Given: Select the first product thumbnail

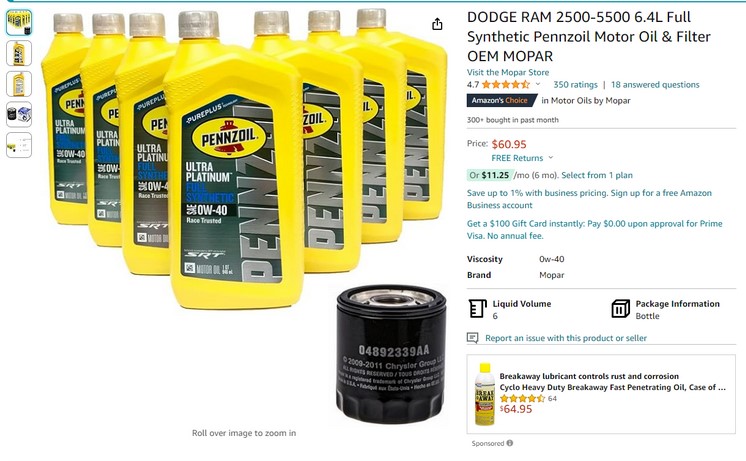Looking at the screenshot, I should (x=19, y=22).
